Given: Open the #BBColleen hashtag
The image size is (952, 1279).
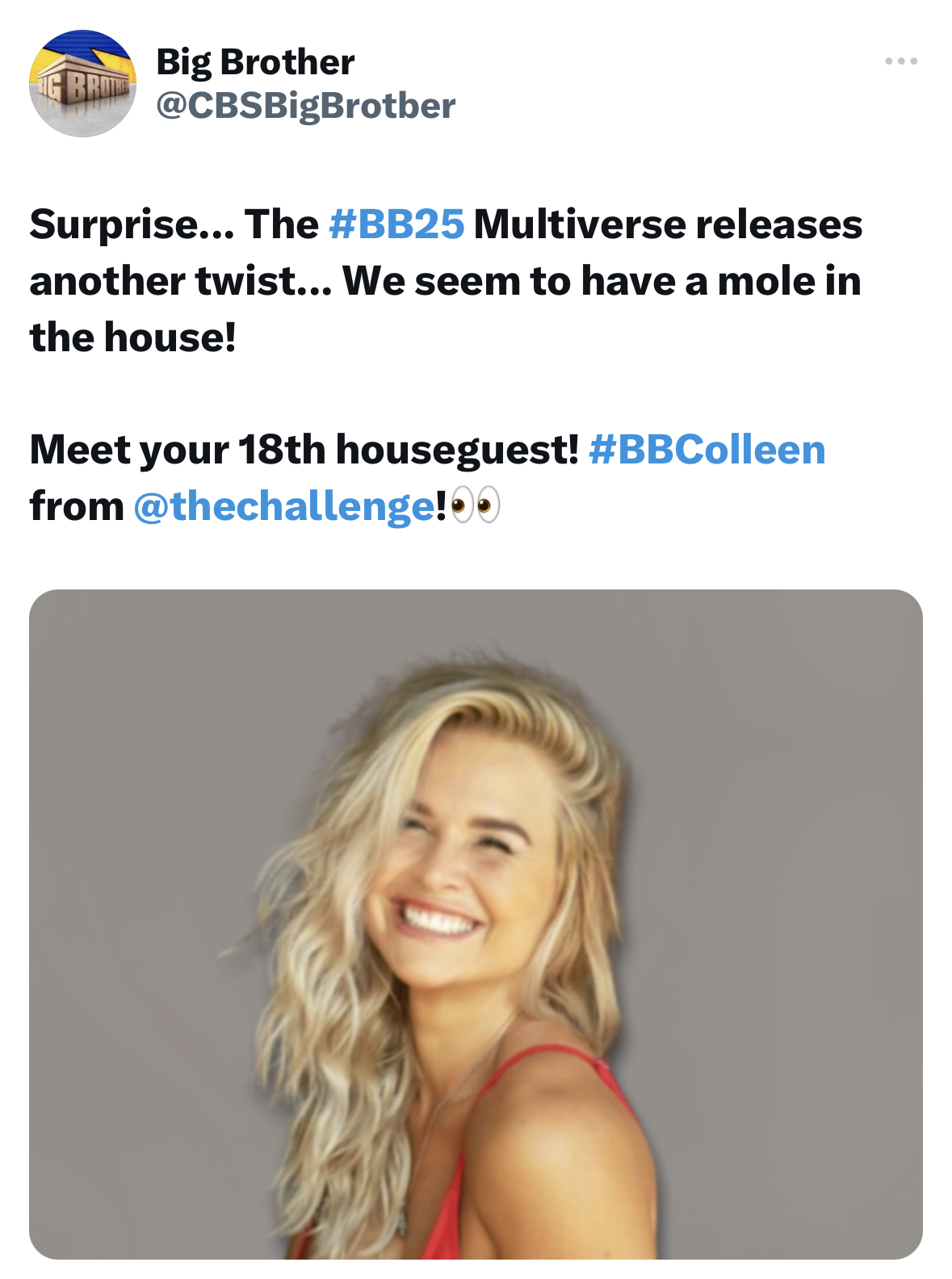Looking at the screenshot, I should (x=707, y=449).
